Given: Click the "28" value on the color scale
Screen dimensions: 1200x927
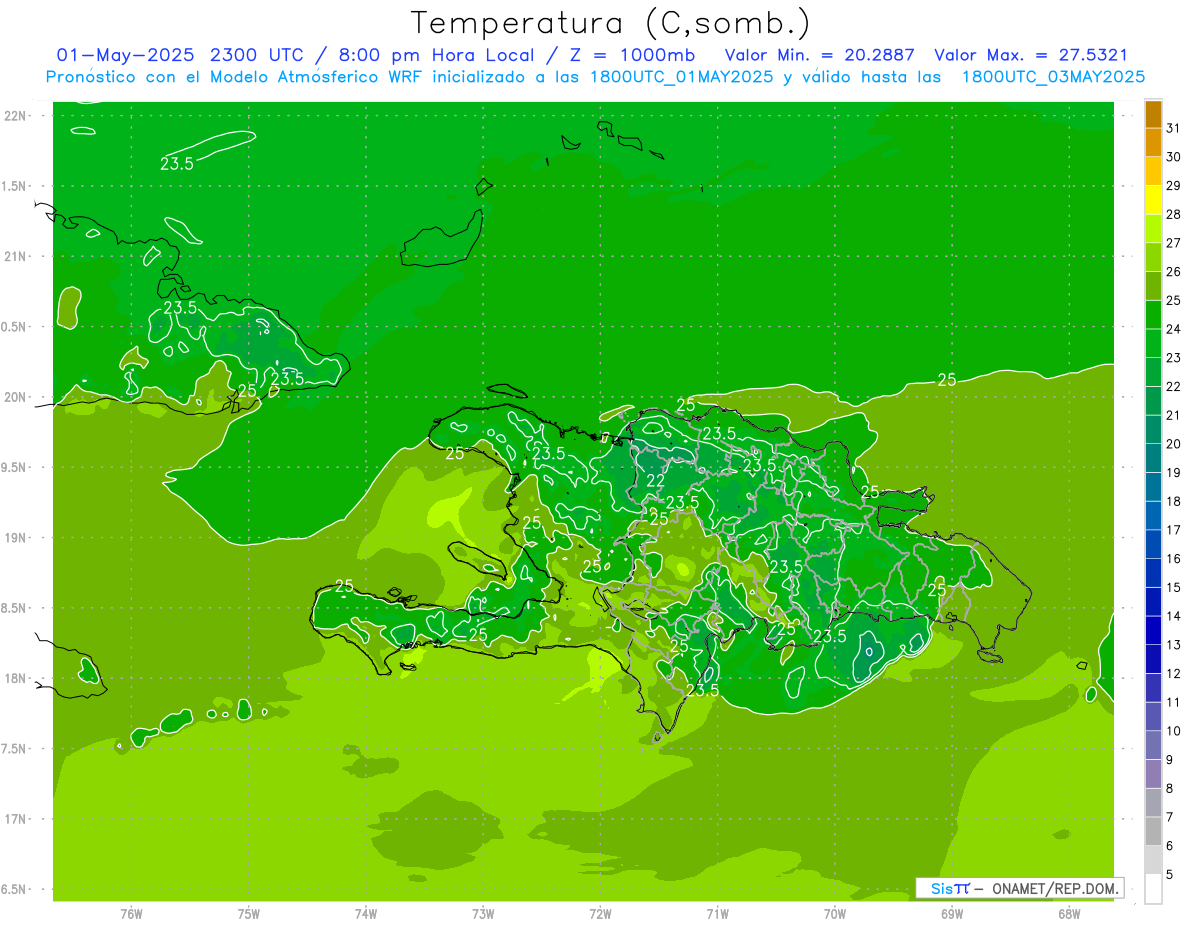Looking at the screenshot, I should pyautogui.click(x=1173, y=214).
